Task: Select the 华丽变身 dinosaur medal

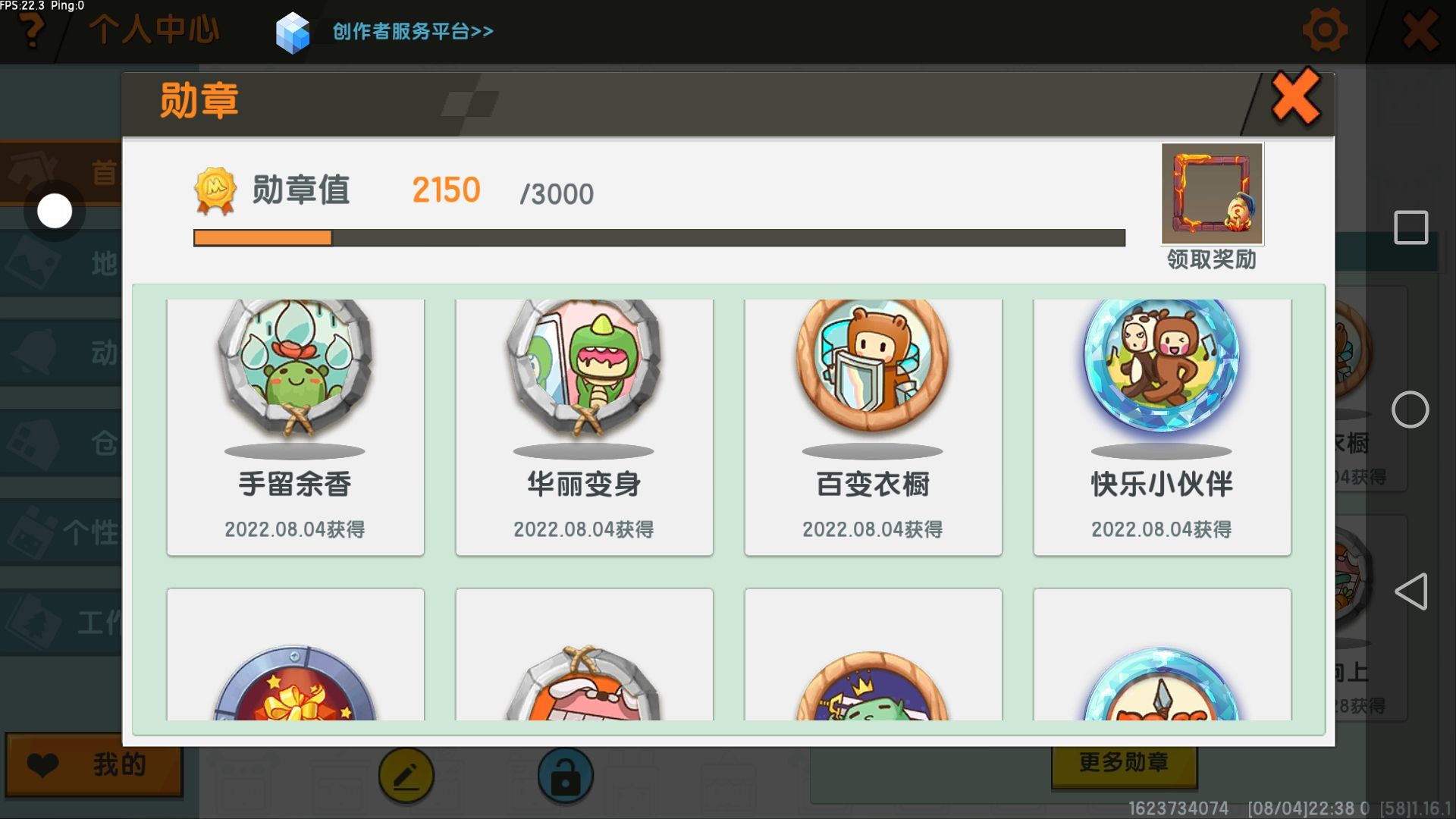Action: (584, 427)
